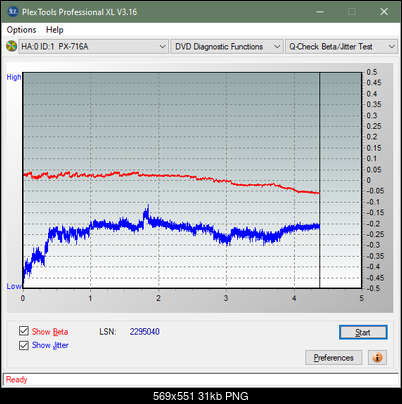Click the Ready status bar text
The height and width of the screenshot is (404, 402).
coord(17,380)
